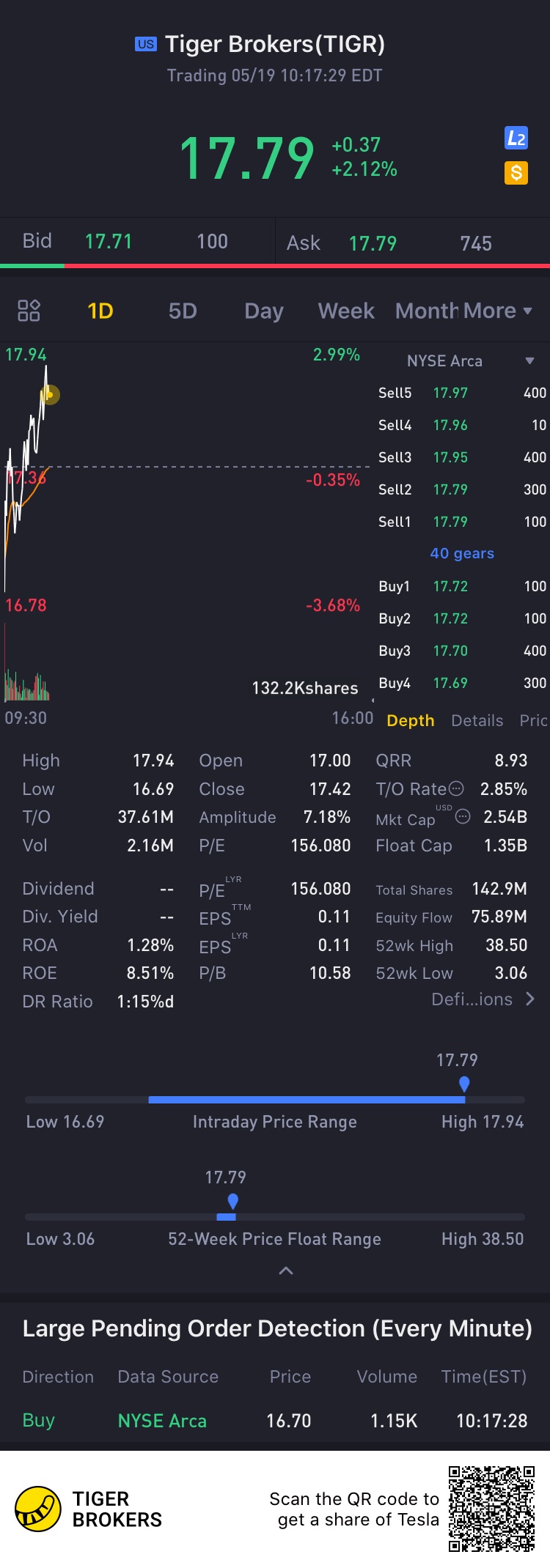This screenshot has width=550, height=1568.
Task: Tap the US market flag badge
Action: 146,44
